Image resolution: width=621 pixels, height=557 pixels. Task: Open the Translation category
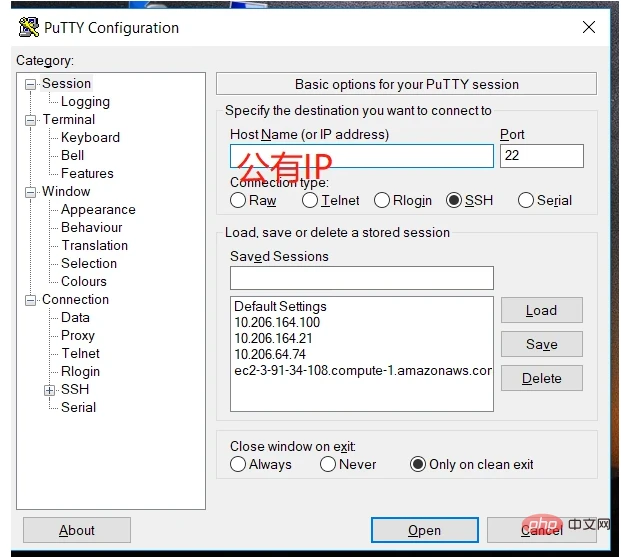[95, 246]
